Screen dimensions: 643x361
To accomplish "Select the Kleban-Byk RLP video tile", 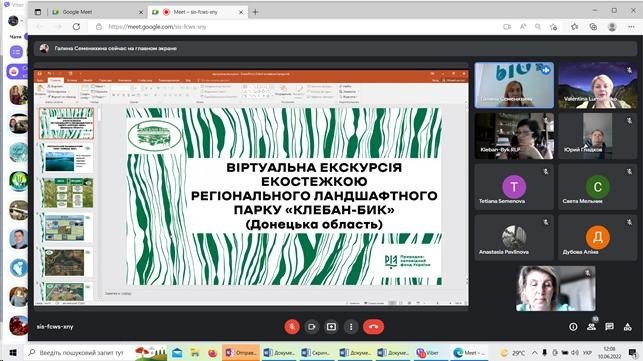I will pos(514,136).
